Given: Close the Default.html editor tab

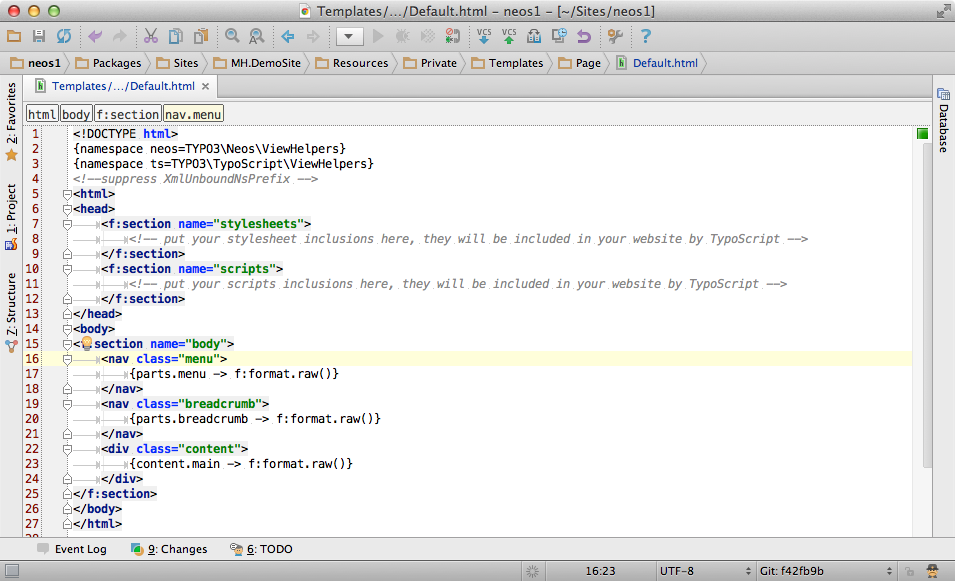Looking at the screenshot, I should (206, 86).
